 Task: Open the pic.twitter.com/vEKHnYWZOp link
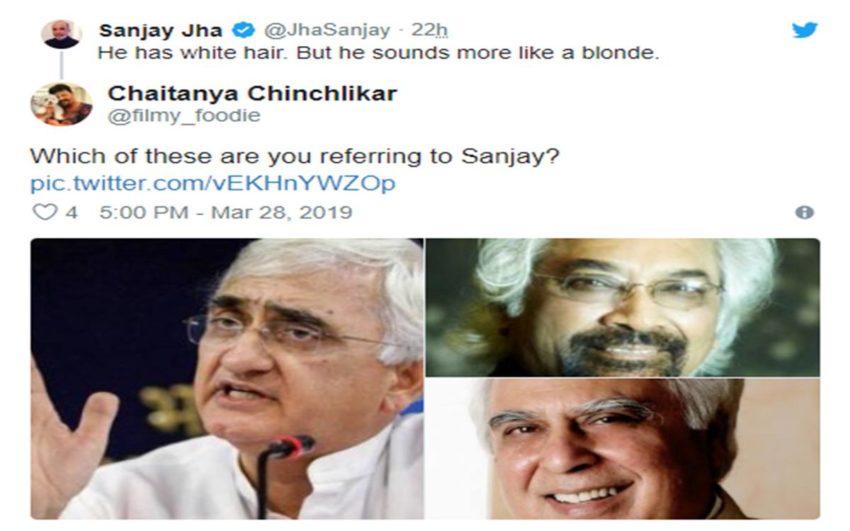[x=212, y=183]
